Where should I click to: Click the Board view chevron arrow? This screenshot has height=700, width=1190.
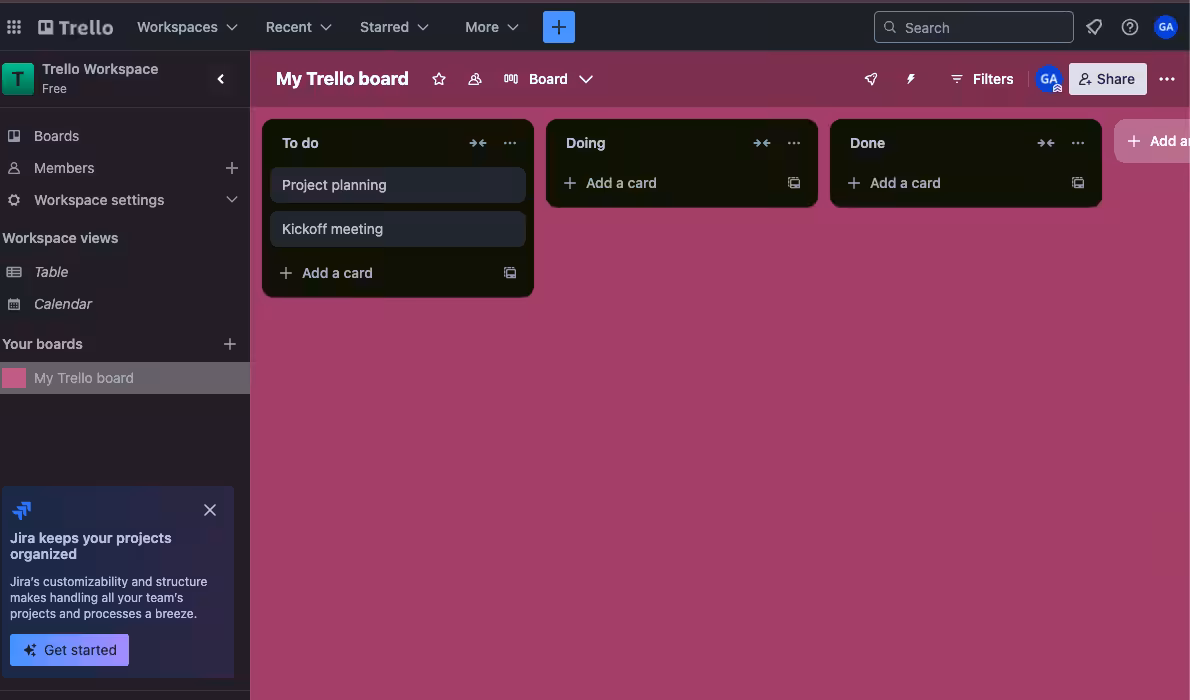click(x=586, y=79)
